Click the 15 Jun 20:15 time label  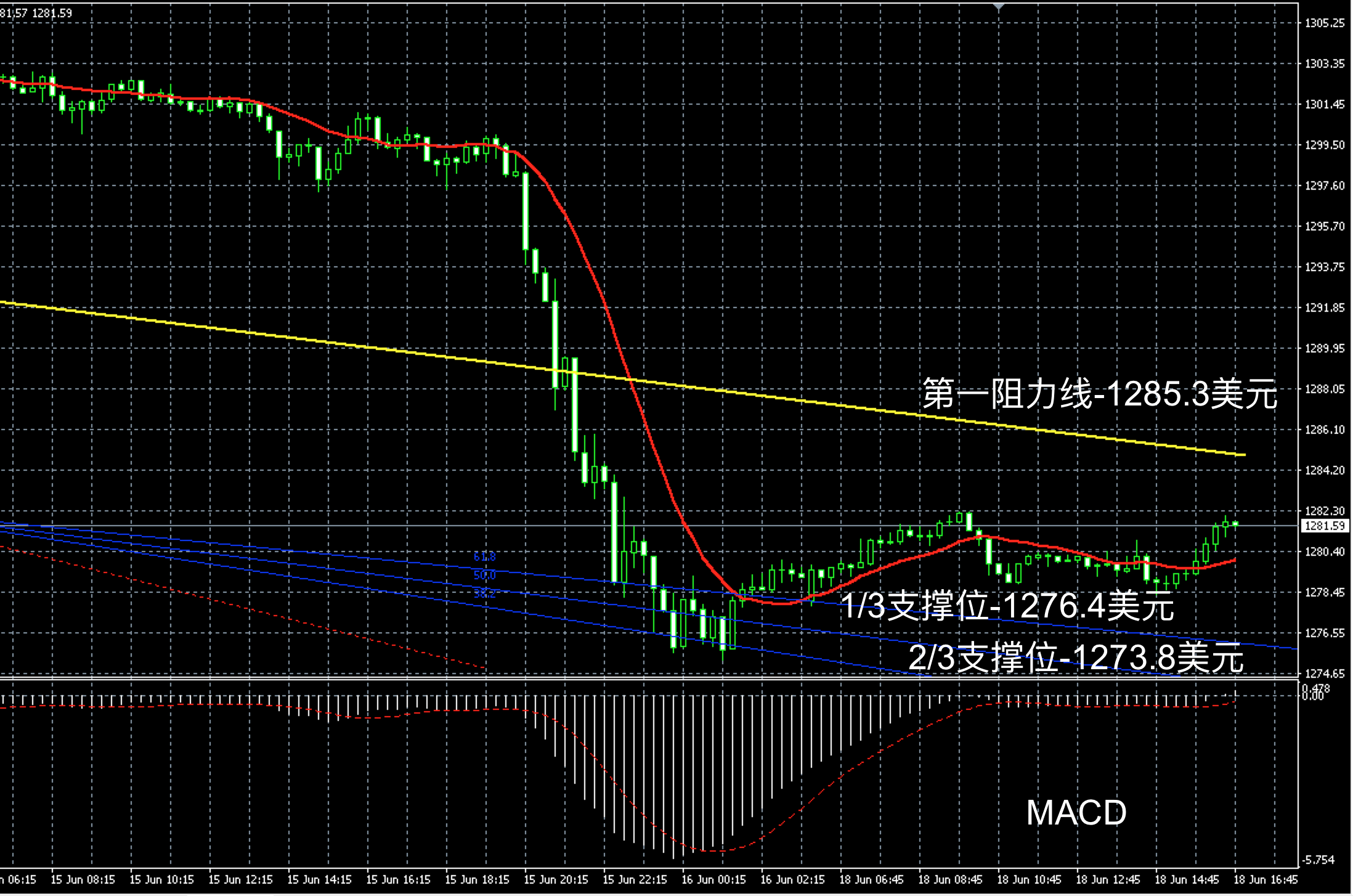[x=556, y=880]
